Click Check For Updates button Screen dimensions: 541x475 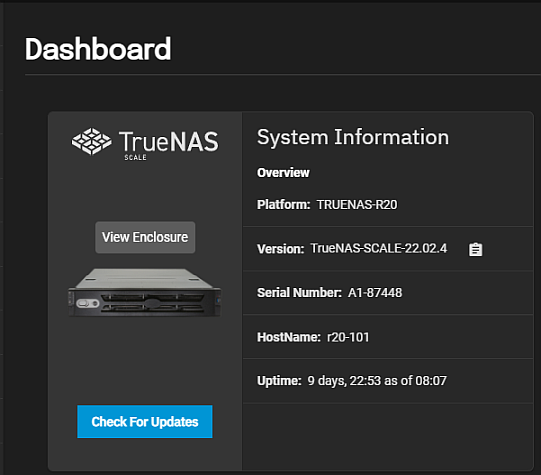point(145,422)
